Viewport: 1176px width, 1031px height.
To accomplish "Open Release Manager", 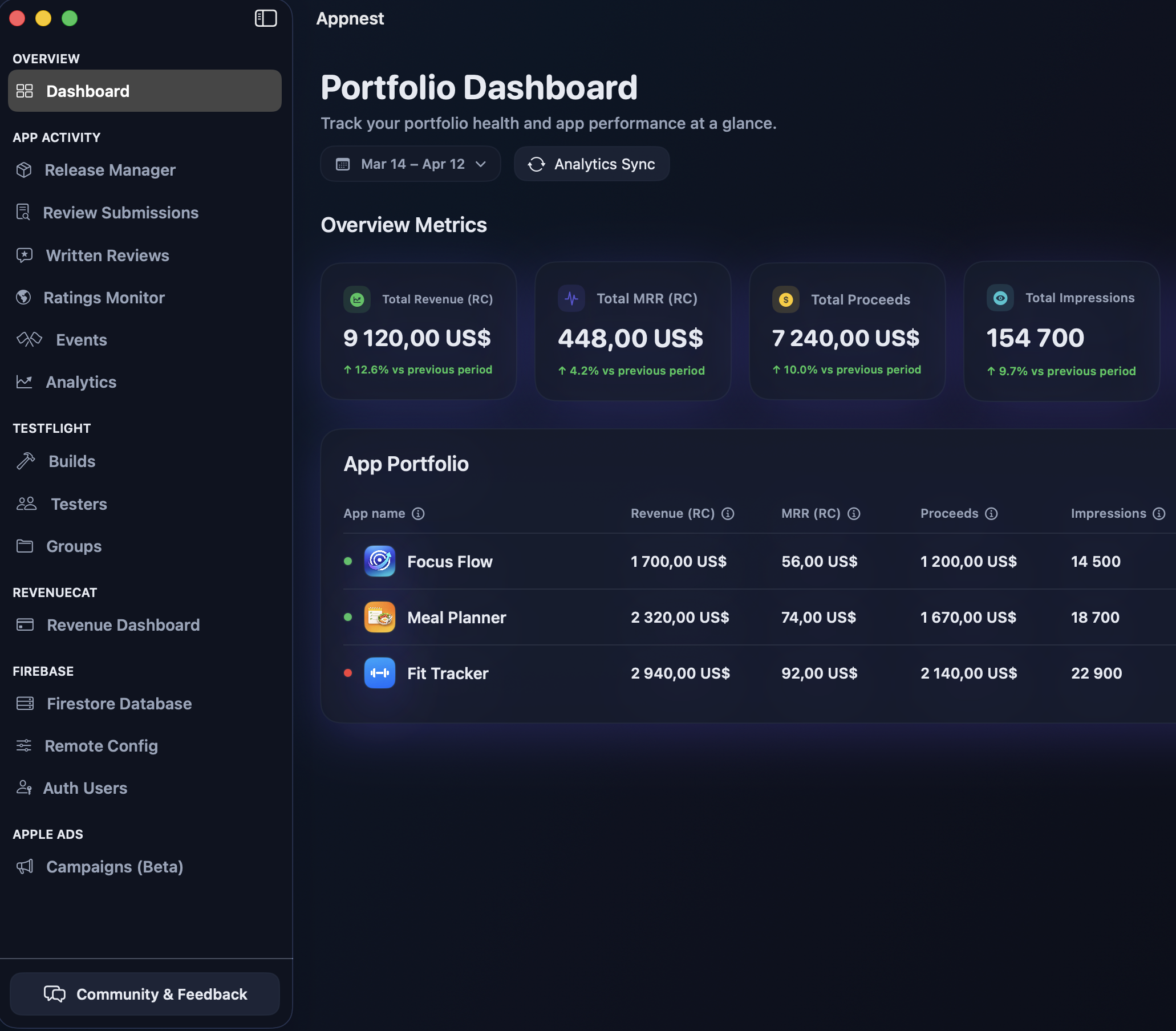I will click(110, 170).
